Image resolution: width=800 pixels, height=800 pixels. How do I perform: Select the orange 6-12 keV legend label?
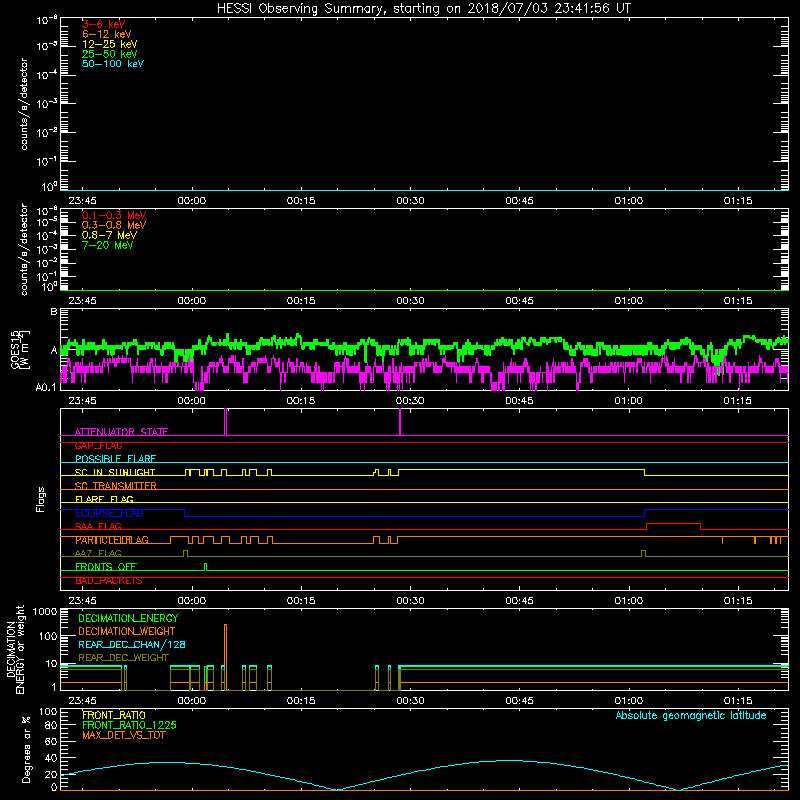(107, 34)
